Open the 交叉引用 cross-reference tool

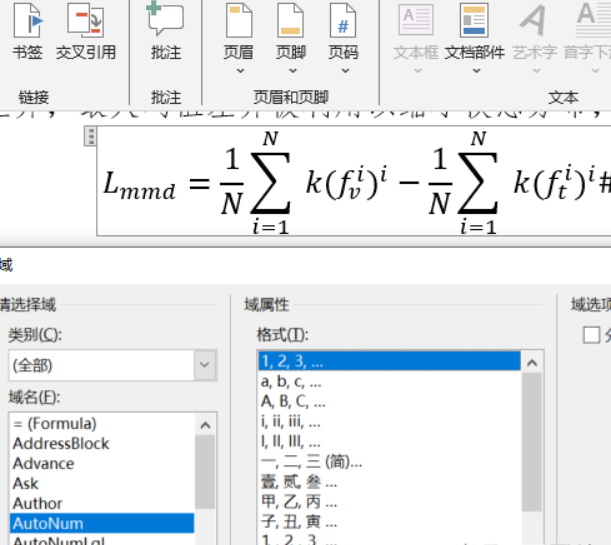click(86, 31)
